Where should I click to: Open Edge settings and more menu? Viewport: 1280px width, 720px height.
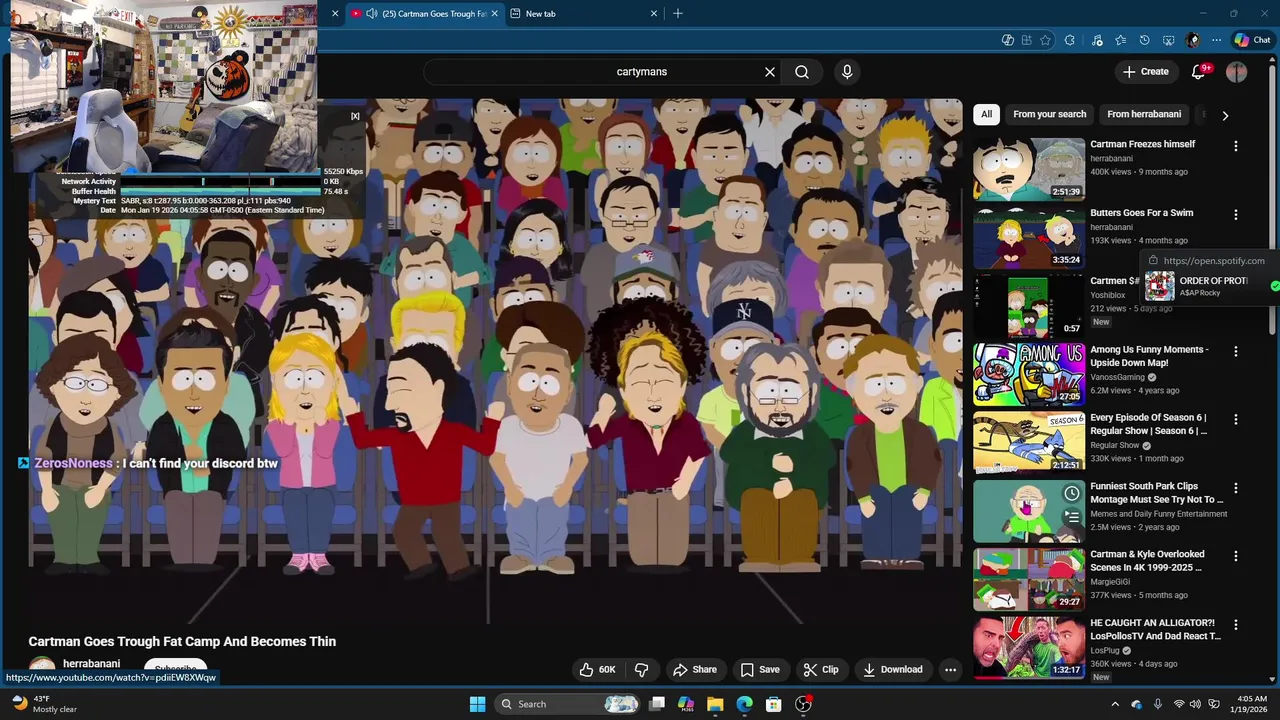pyautogui.click(x=1216, y=40)
